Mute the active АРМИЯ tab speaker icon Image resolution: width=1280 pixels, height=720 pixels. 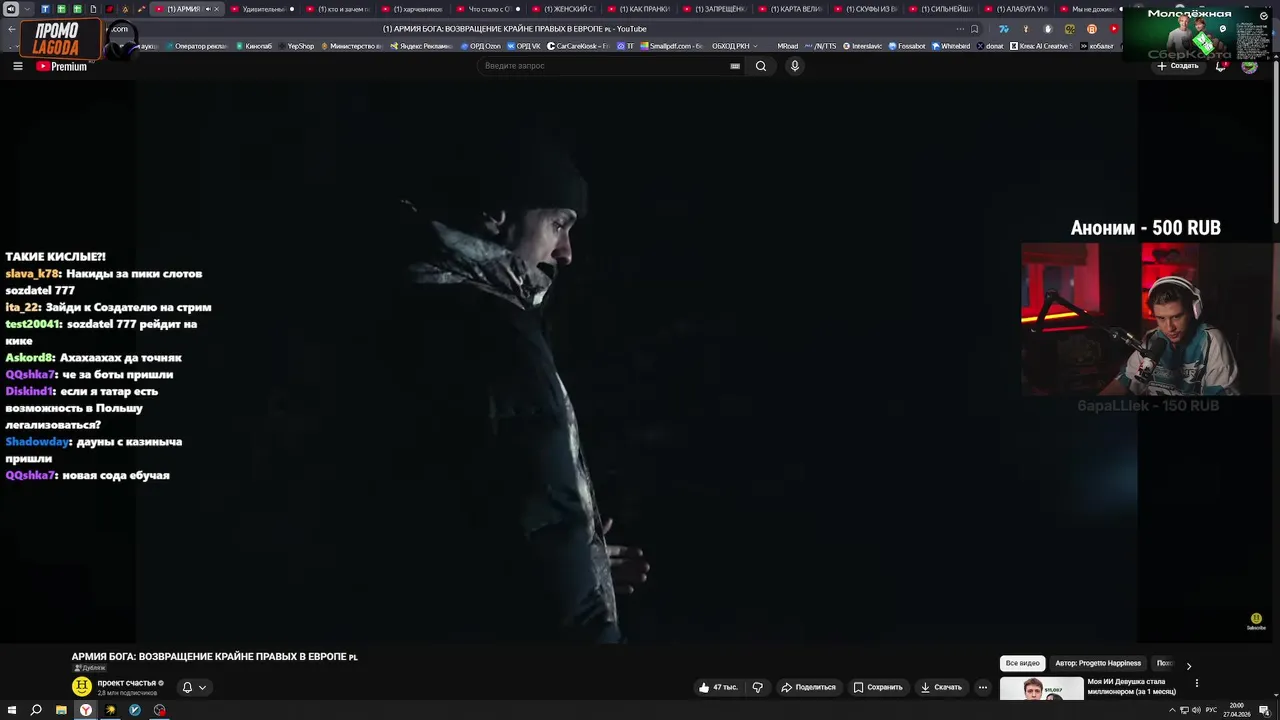click(208, 9)
